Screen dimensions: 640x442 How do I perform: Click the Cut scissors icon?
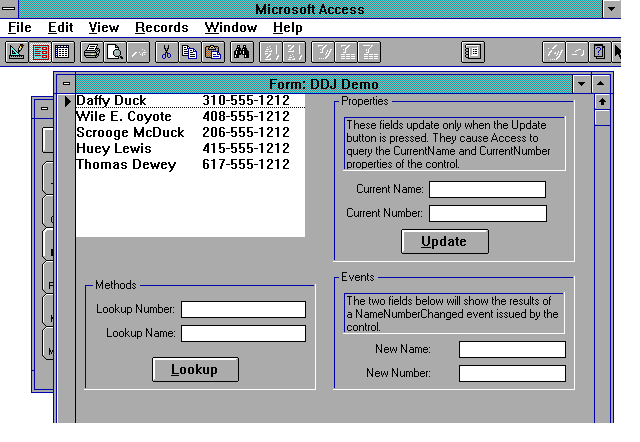pyautogui.click(x=167, y=51)
